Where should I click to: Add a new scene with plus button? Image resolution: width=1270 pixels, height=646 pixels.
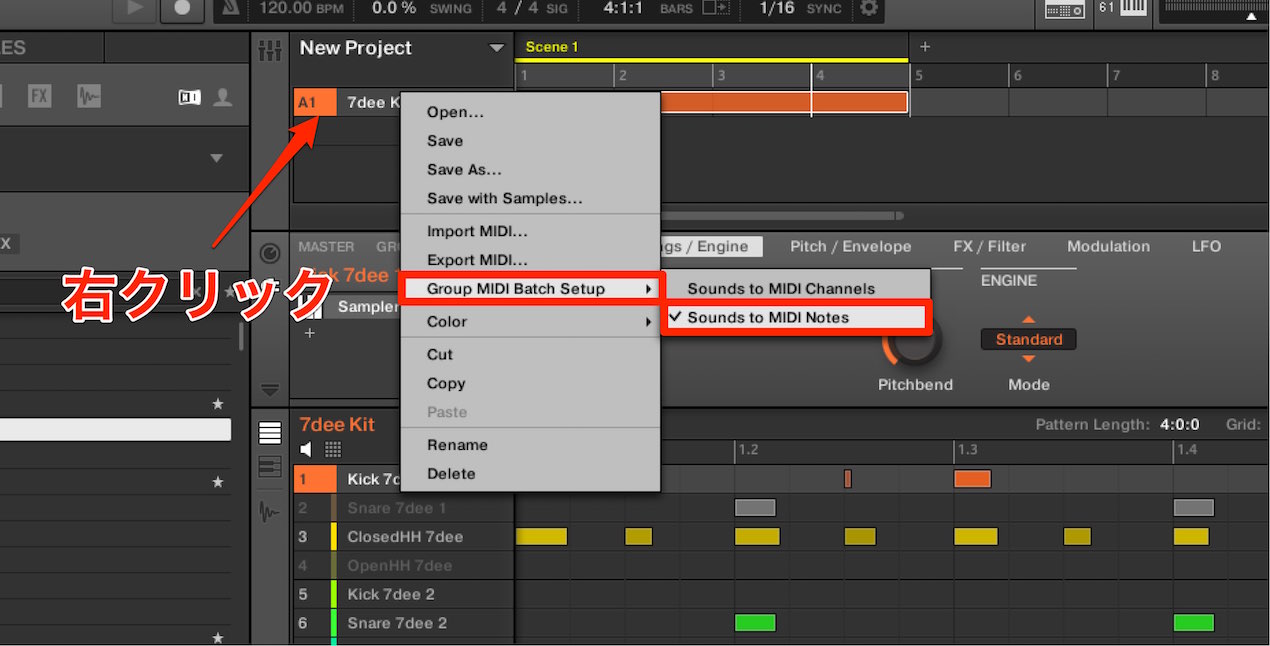tap(925, 47)
